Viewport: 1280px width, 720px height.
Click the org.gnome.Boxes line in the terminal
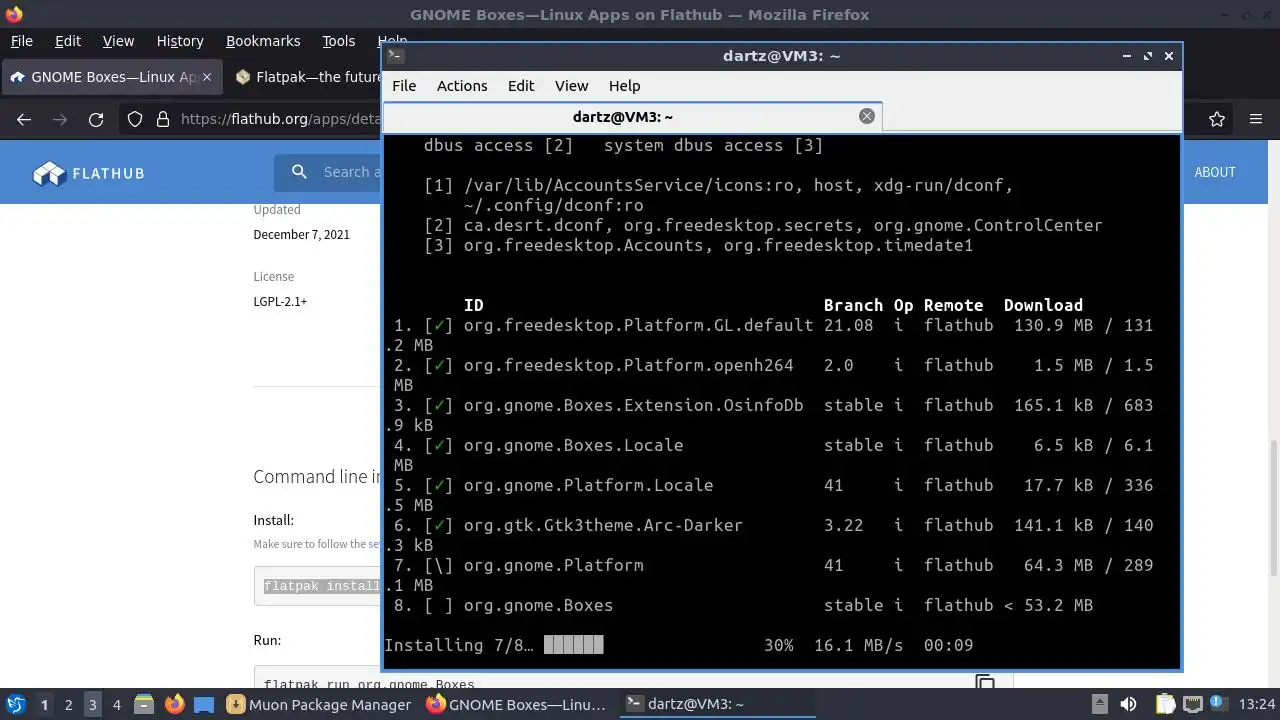point(739,605)
